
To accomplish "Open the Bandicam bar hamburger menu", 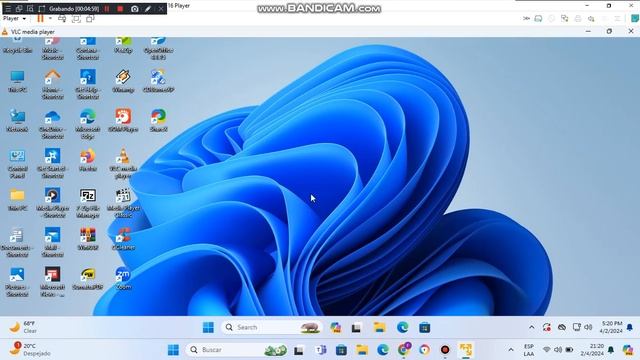I will point(8,9).
